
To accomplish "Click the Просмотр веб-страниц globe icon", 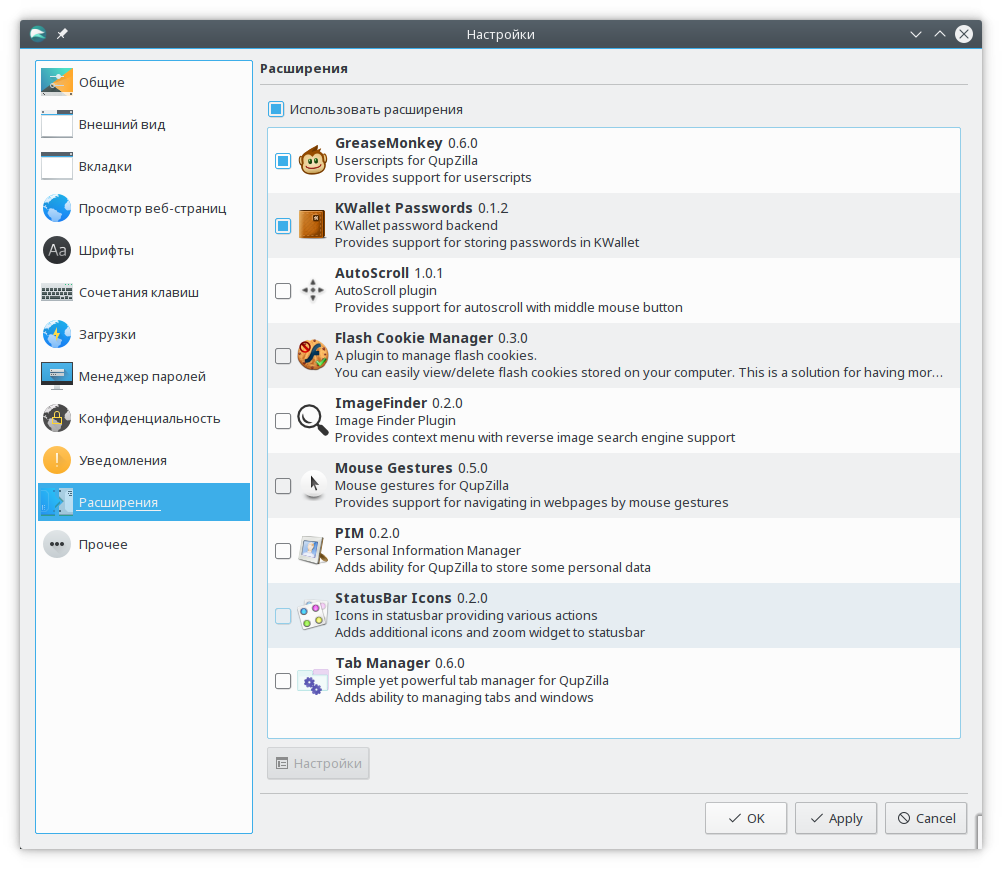I will point(57,208).
